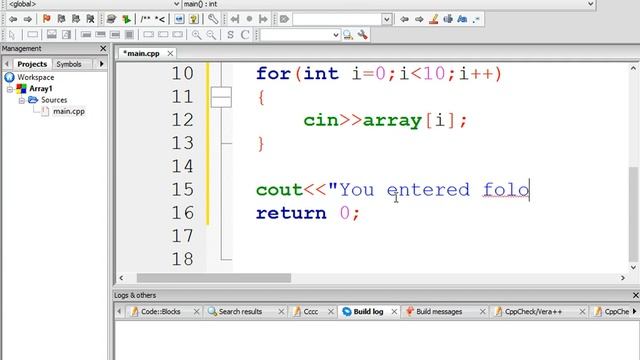Viewport: 640px width, 360px height.
Task: Click the jump forward arrow beside the orange flag
Action: point(28,19)
